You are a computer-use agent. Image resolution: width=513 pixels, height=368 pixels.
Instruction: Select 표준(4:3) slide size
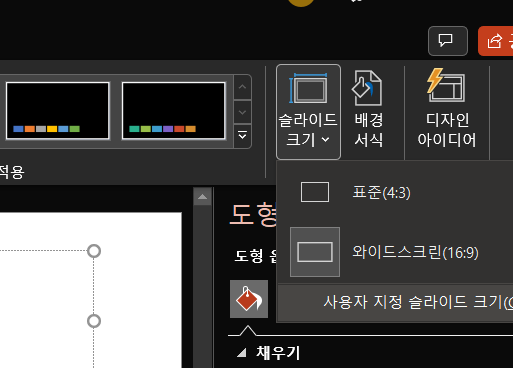tap(395, 192)
